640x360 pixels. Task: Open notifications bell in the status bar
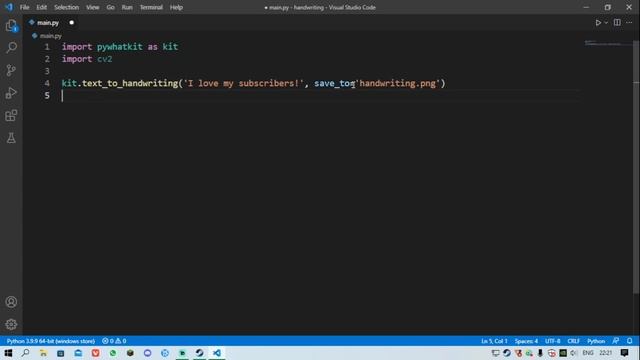629,341
